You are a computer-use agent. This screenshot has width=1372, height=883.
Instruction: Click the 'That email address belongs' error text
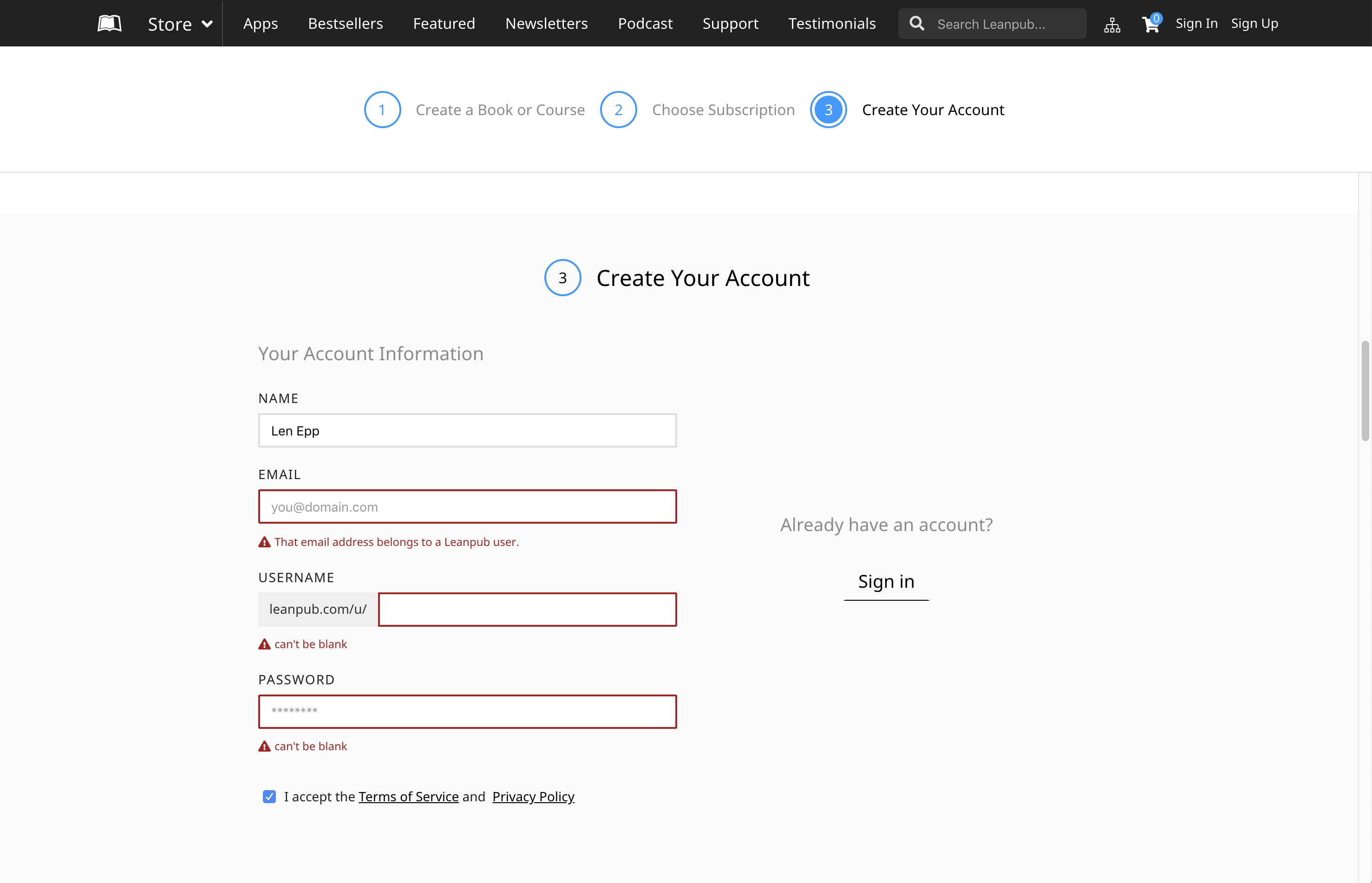[396, 542]
